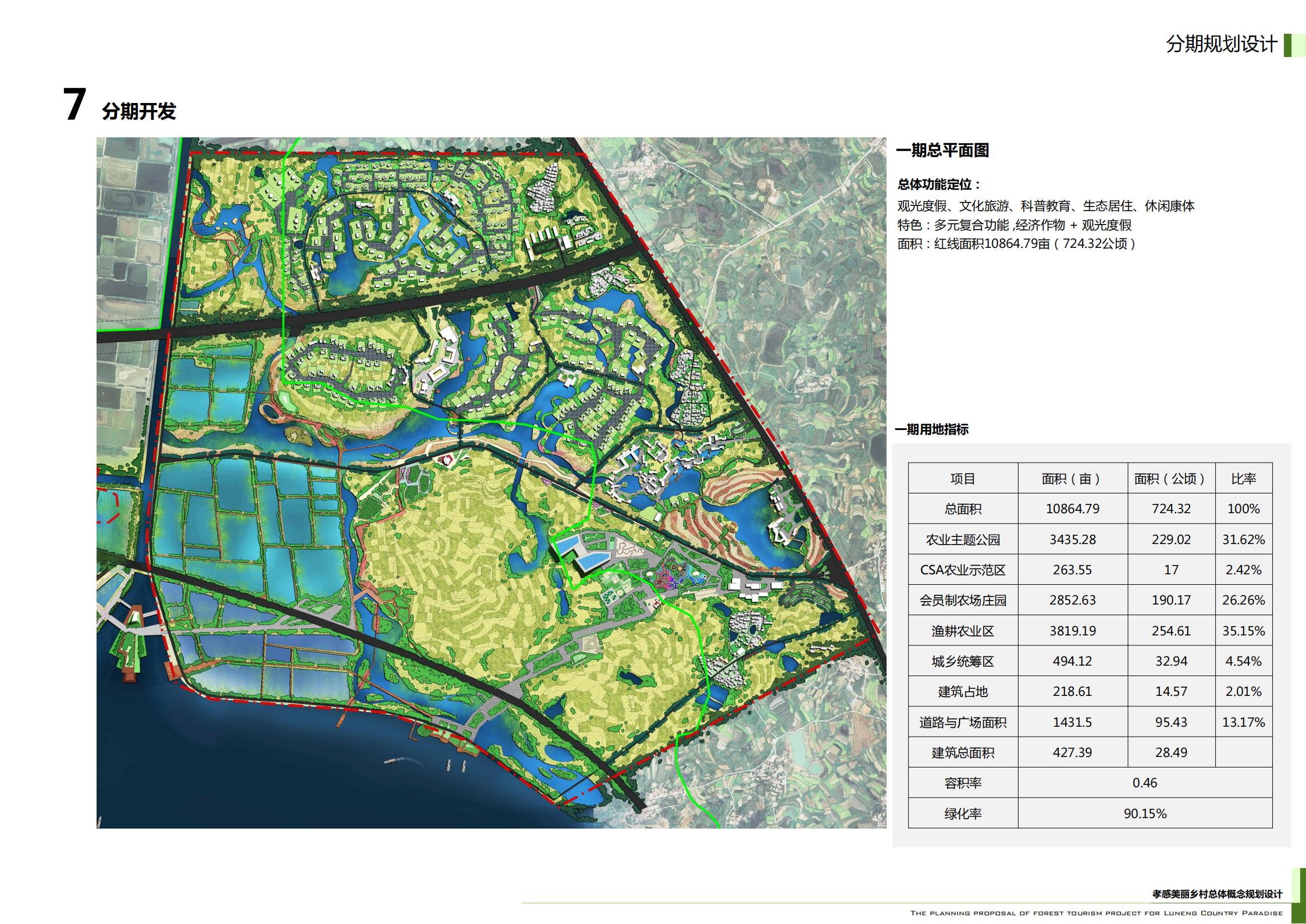The width and height of the screenshot is (1306, 924).
Task: Click the cell 3819.19
Action: point(1072,631)
